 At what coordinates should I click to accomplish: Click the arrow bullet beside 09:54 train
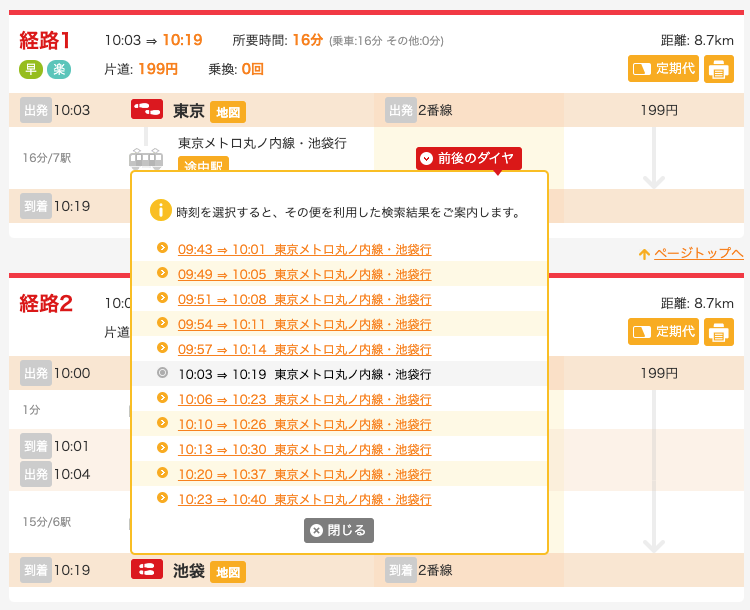tap(163, 322)
